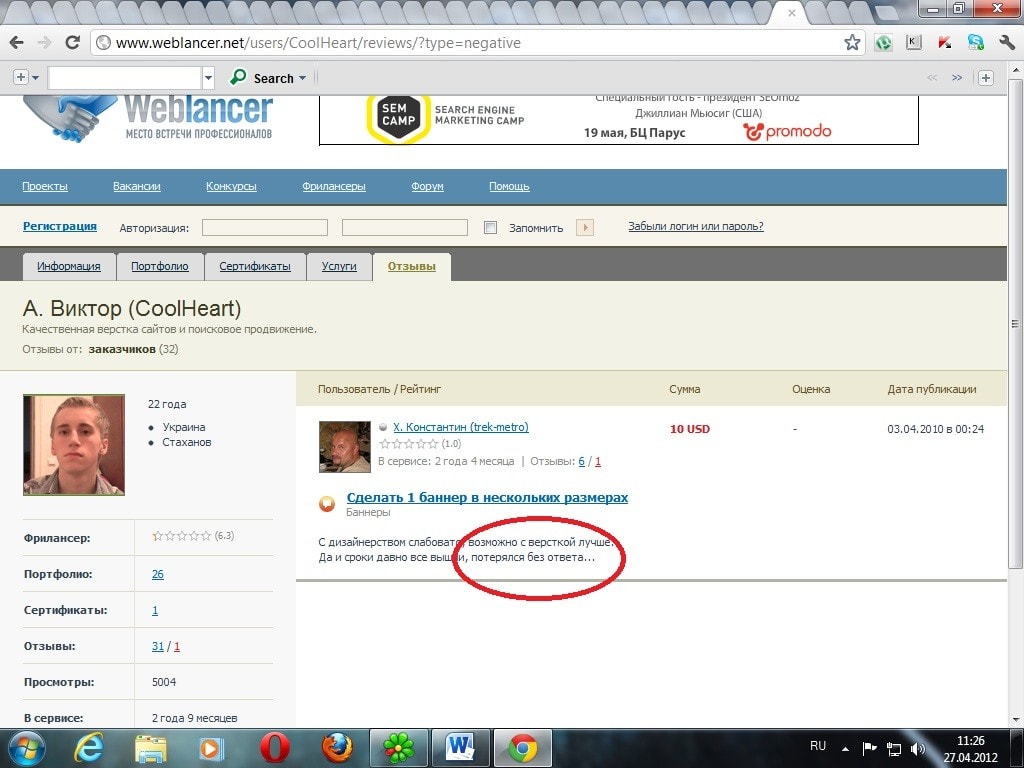Image resolution: width=1024 pixels, height=768 pixels.
Task: Launch Opera from the taskbar
Action: (274, 748)
